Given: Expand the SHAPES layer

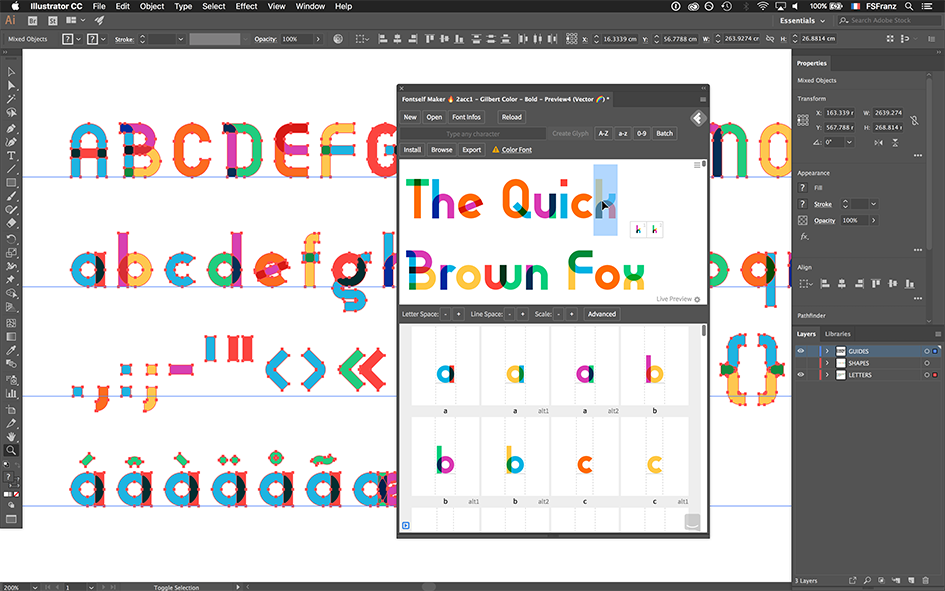Looking at the screenshot, I should (827, 363).
